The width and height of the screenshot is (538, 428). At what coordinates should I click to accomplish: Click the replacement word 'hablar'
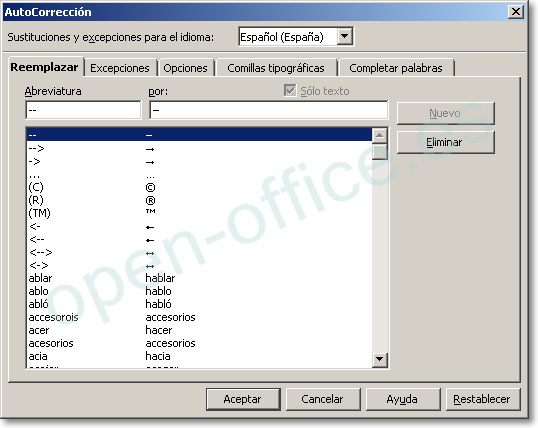160,278
